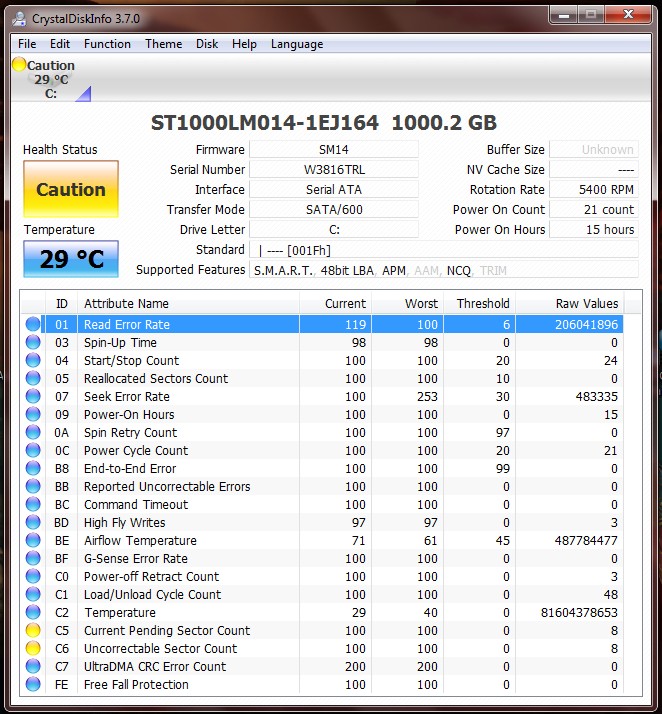Click the Serial Number field W3816TRL
This screenshot has width=662, height=714.
(334, 169)
